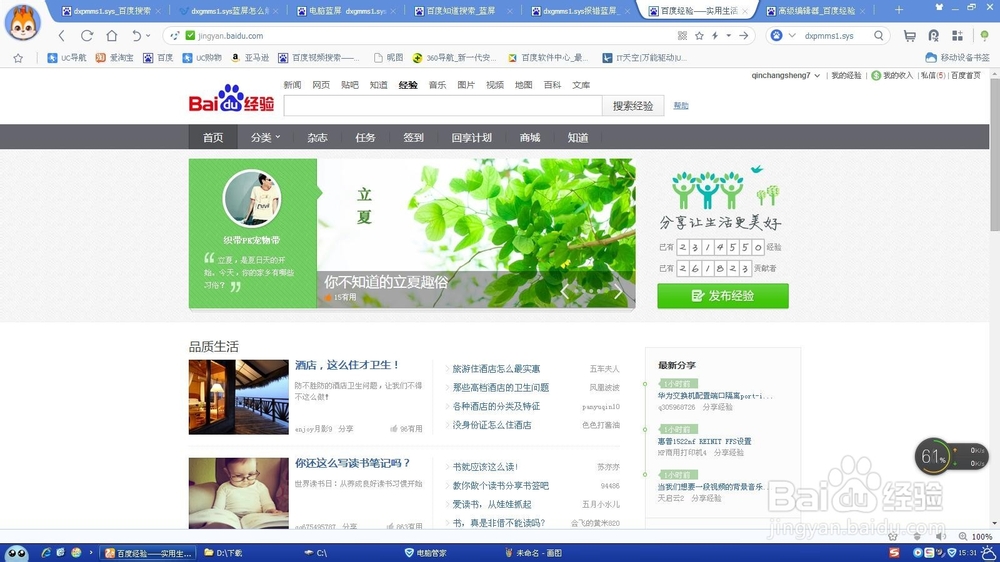1000x562 pixels.
Task: Switch to 高级编辑器_百度经验 tab
Action: pyautogui.click(x=816, y=11)
